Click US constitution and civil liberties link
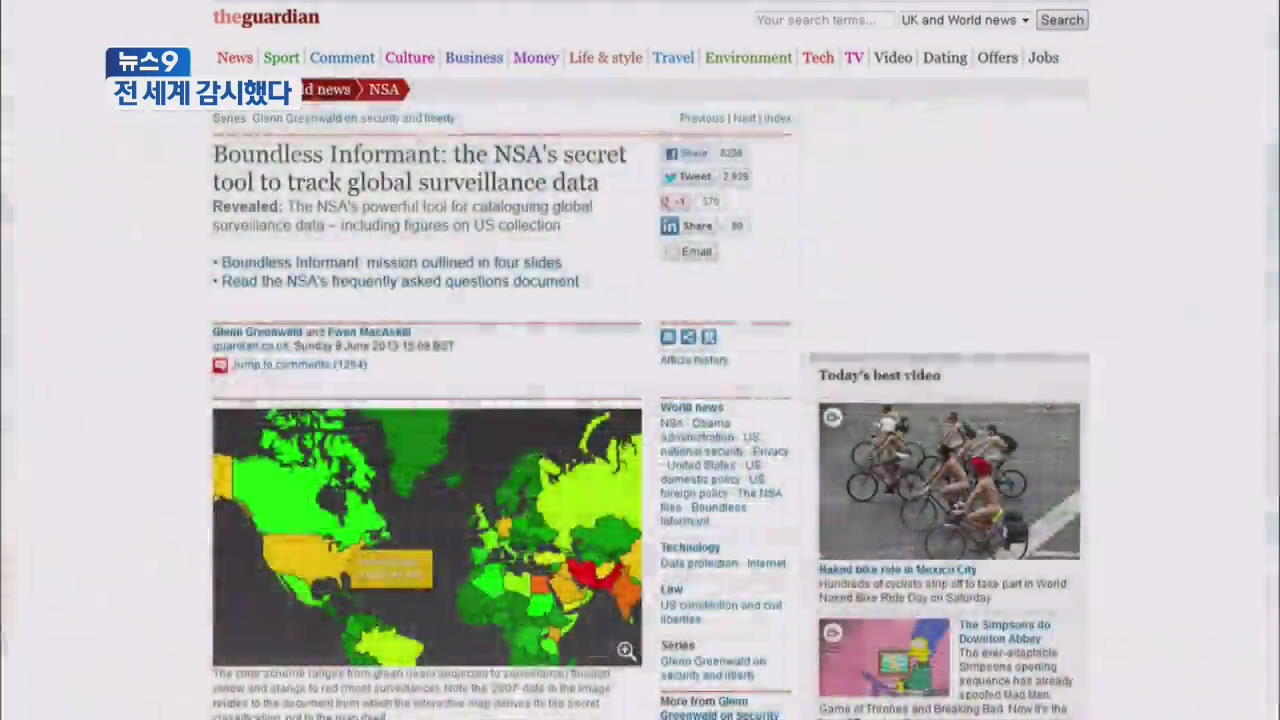 [721, 612]
